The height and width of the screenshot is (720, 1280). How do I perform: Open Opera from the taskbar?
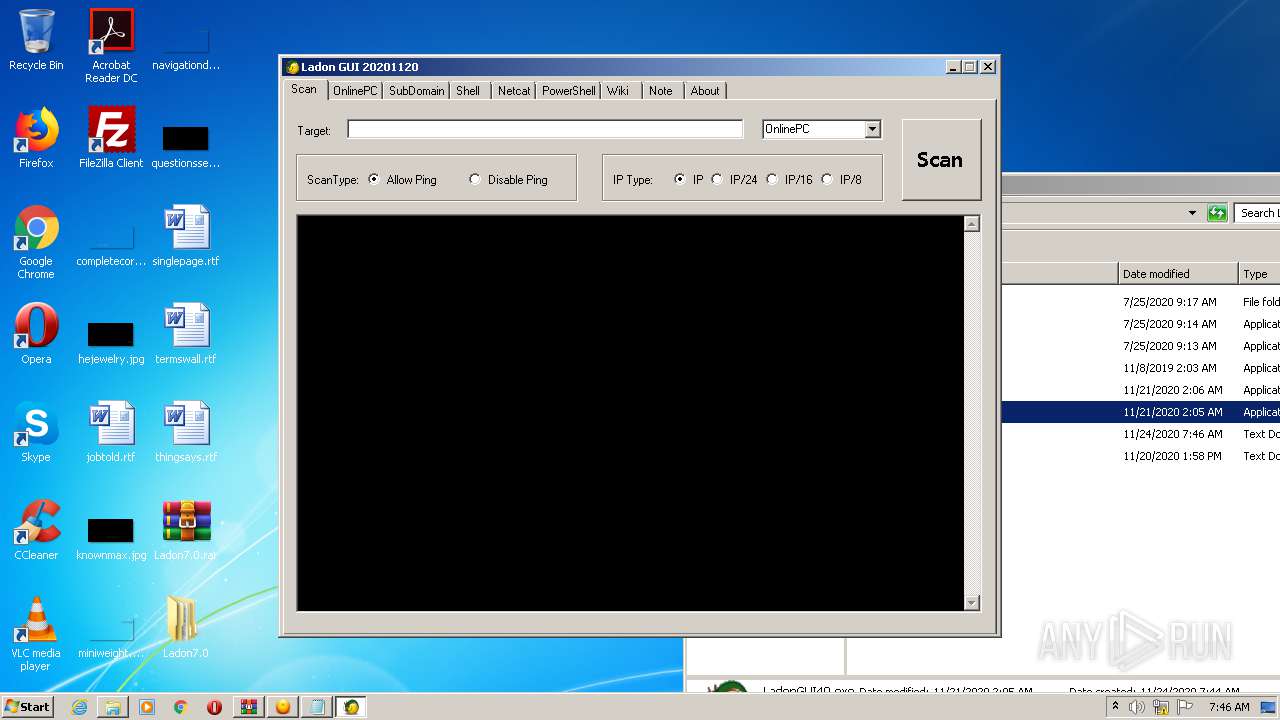pos(215,707)
